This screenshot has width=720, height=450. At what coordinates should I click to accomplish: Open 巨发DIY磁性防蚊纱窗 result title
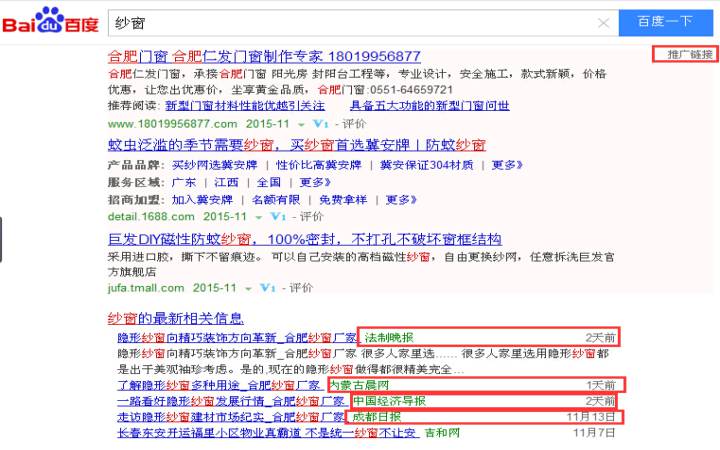[x=305, y=239]
